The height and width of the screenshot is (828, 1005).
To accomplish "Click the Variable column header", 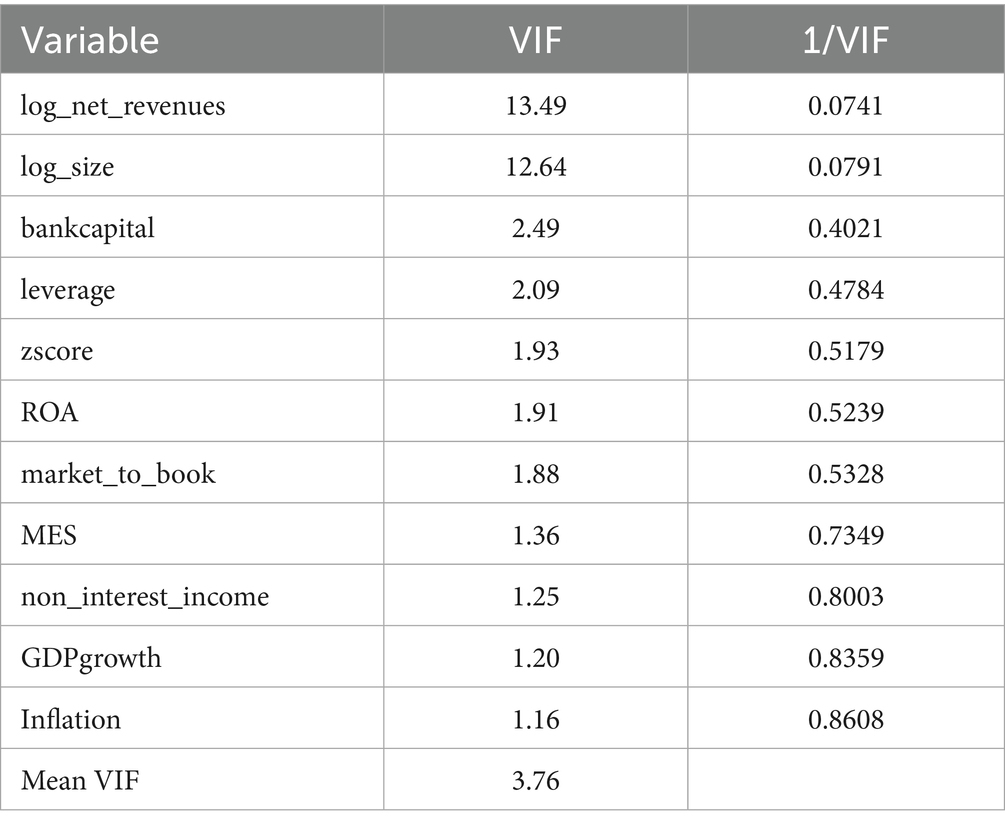I will [90, 40].
